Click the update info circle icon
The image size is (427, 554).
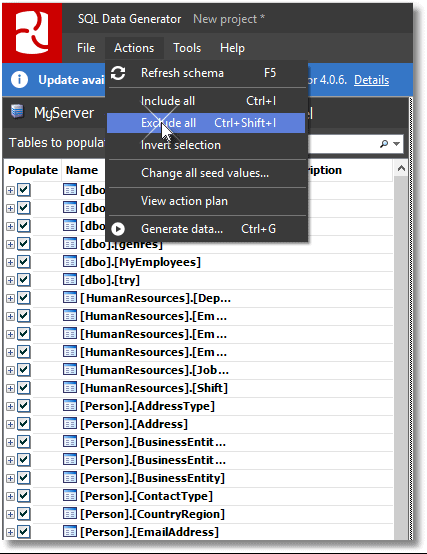click(x=19, y=80)
